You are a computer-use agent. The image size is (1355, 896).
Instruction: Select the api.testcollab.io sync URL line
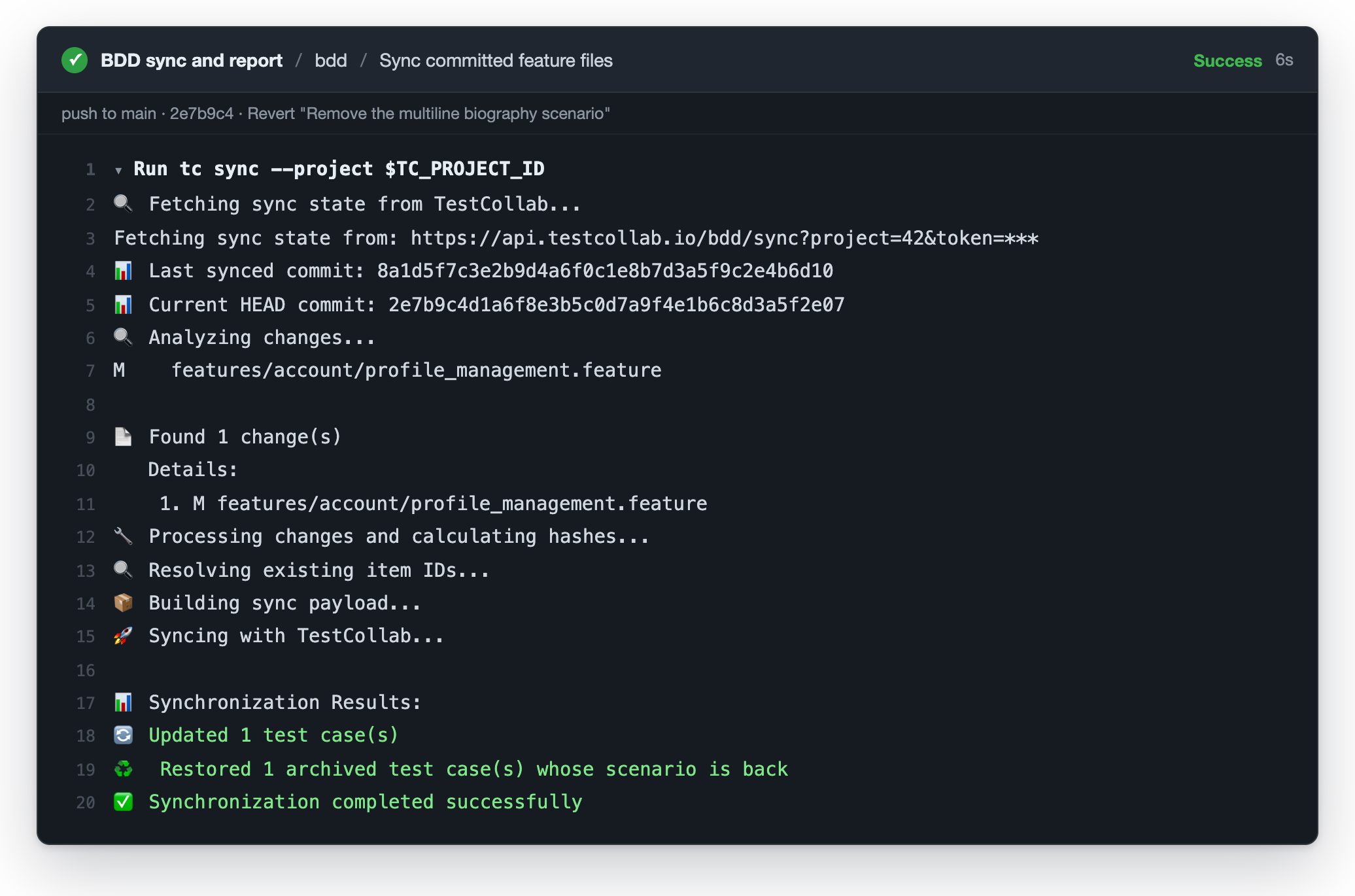(576, 237)
